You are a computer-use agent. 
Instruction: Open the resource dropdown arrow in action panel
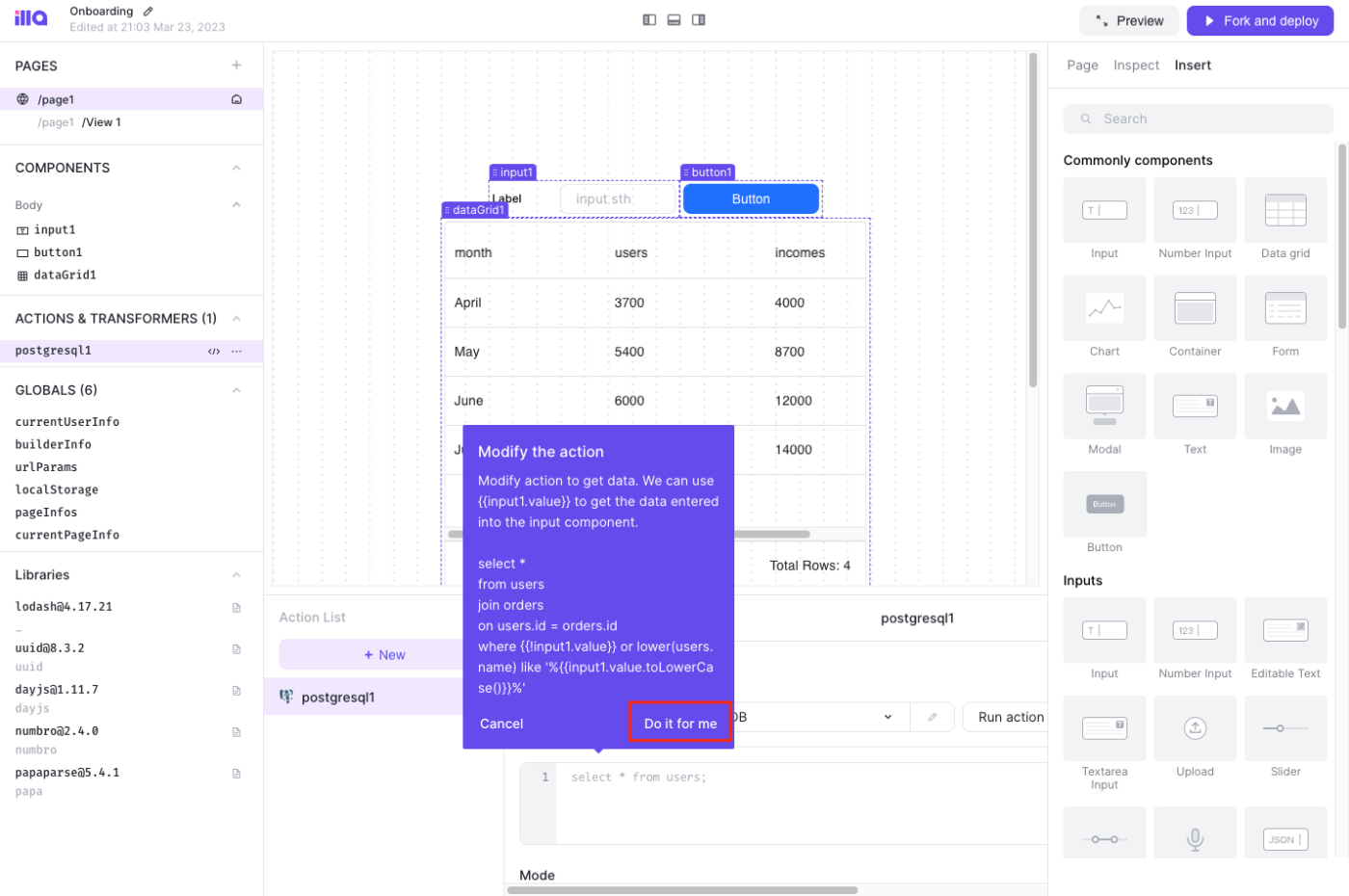(x=887, y=717)
